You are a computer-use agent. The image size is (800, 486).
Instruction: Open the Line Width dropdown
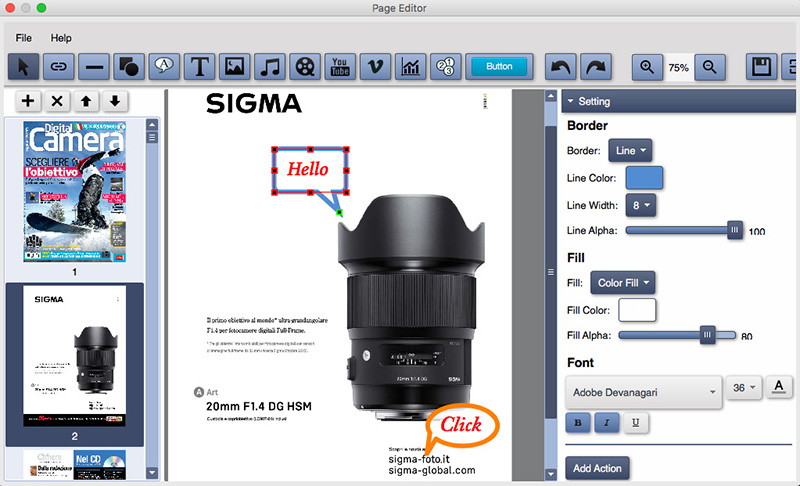(x=641, y=205)
